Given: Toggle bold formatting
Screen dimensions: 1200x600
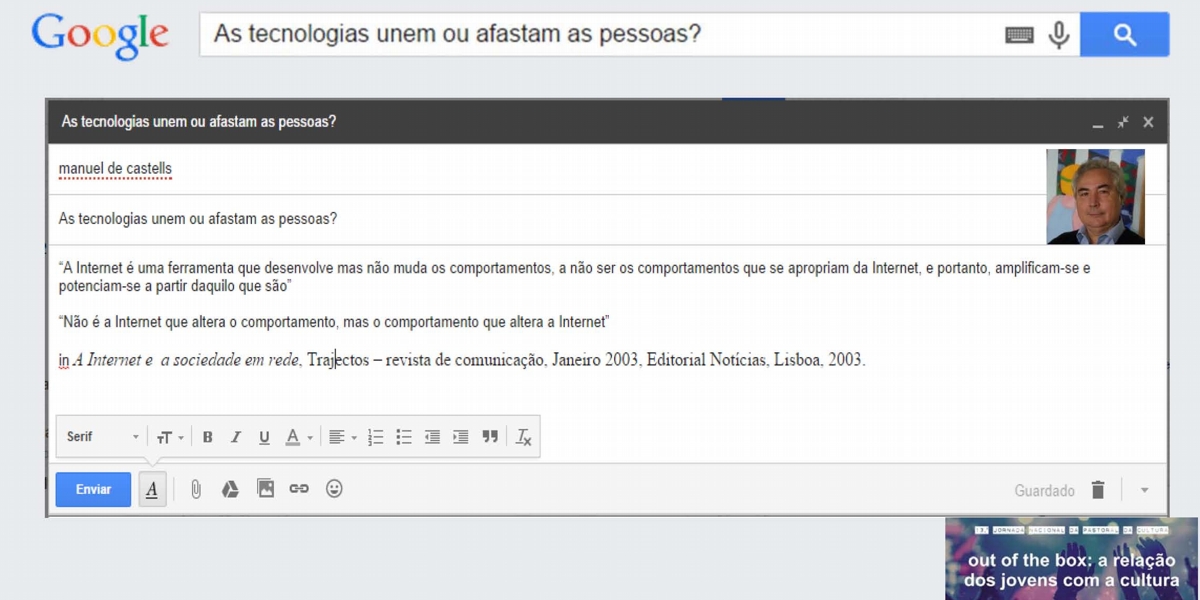Looking at the screenshot, I should (208, 437).
